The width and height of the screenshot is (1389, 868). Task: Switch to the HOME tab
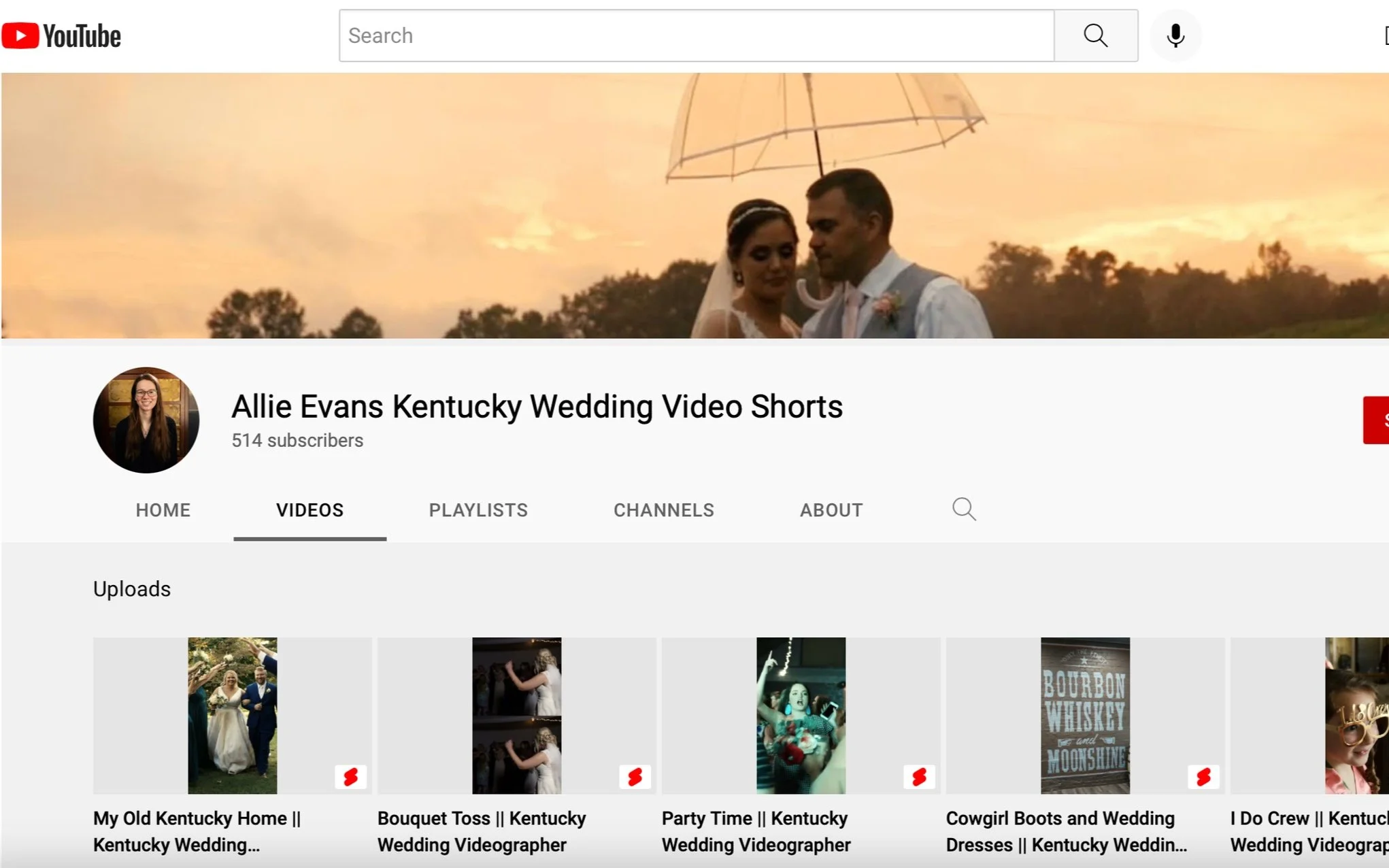163,510
